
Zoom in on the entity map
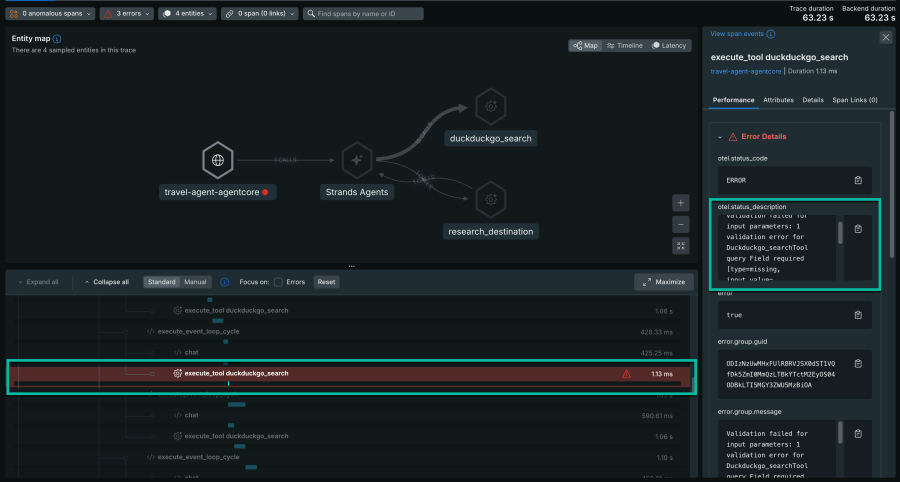pos(681,203)
